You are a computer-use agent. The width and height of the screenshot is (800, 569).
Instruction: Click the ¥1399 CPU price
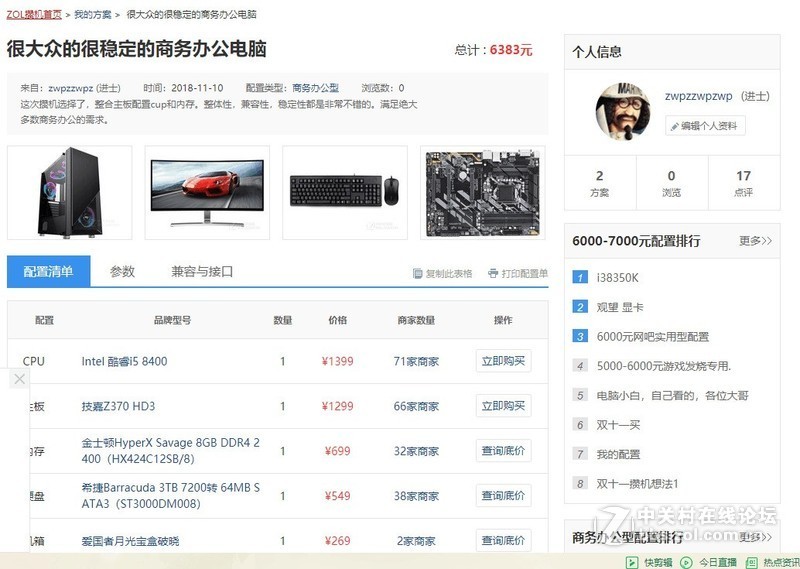pos(337,361)
